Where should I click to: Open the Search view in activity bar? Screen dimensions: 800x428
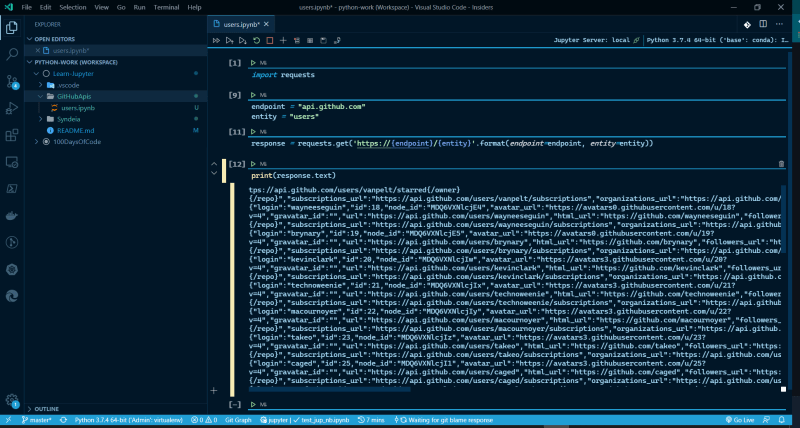[12, 54]
